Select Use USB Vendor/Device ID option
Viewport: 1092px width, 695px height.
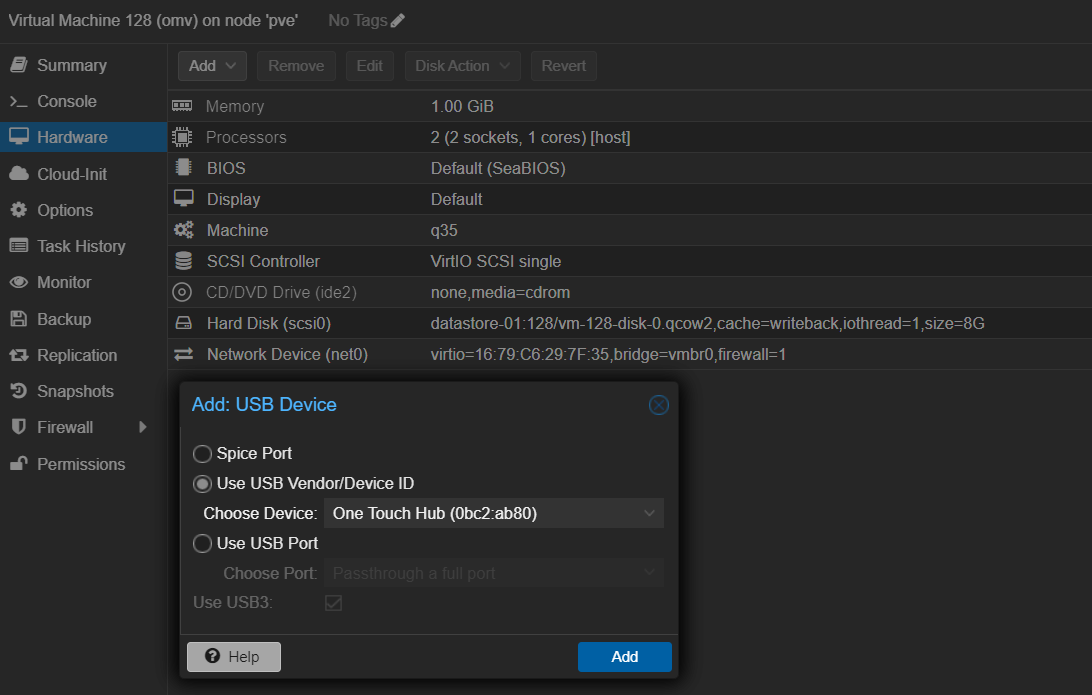202,484
